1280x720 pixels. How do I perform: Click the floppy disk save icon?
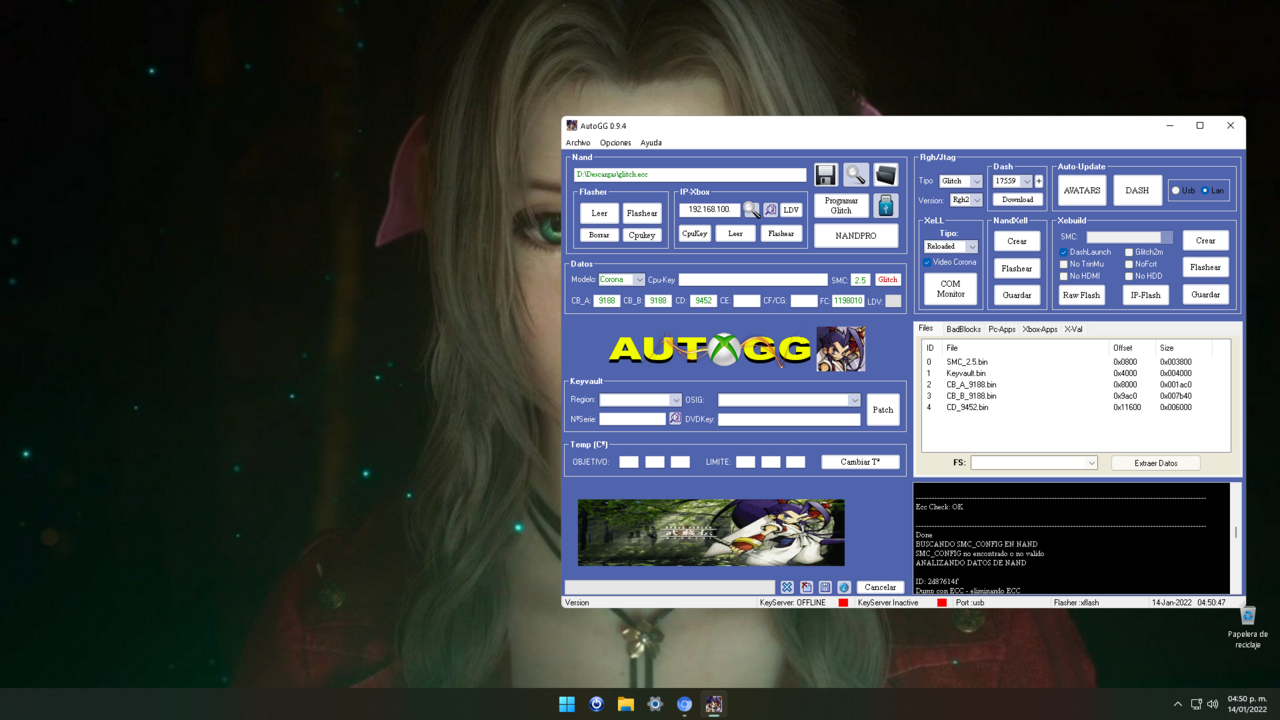click(825, 175)
